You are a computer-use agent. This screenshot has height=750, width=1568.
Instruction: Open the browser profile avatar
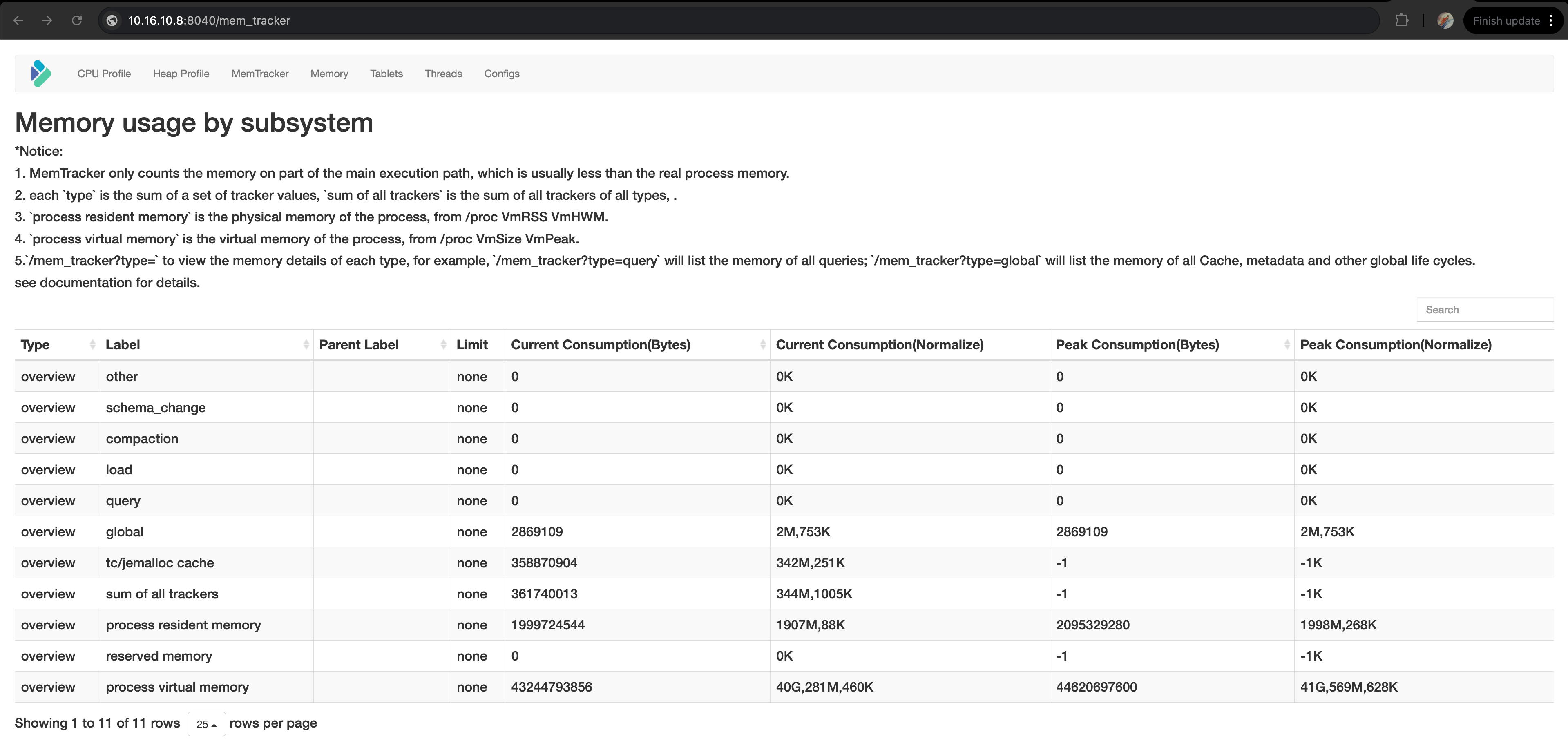[x=1445, y=21]
